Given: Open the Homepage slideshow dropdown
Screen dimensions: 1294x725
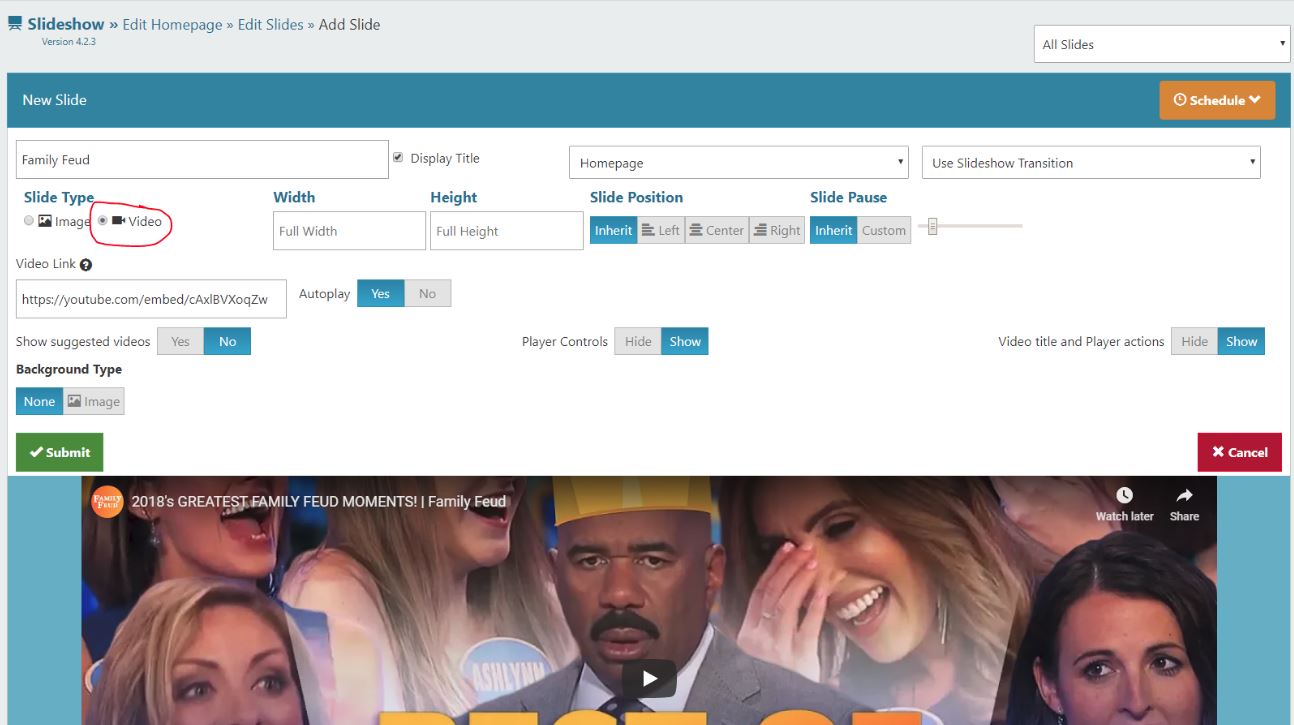Looking at the screenshot, I should pos(738,163).
